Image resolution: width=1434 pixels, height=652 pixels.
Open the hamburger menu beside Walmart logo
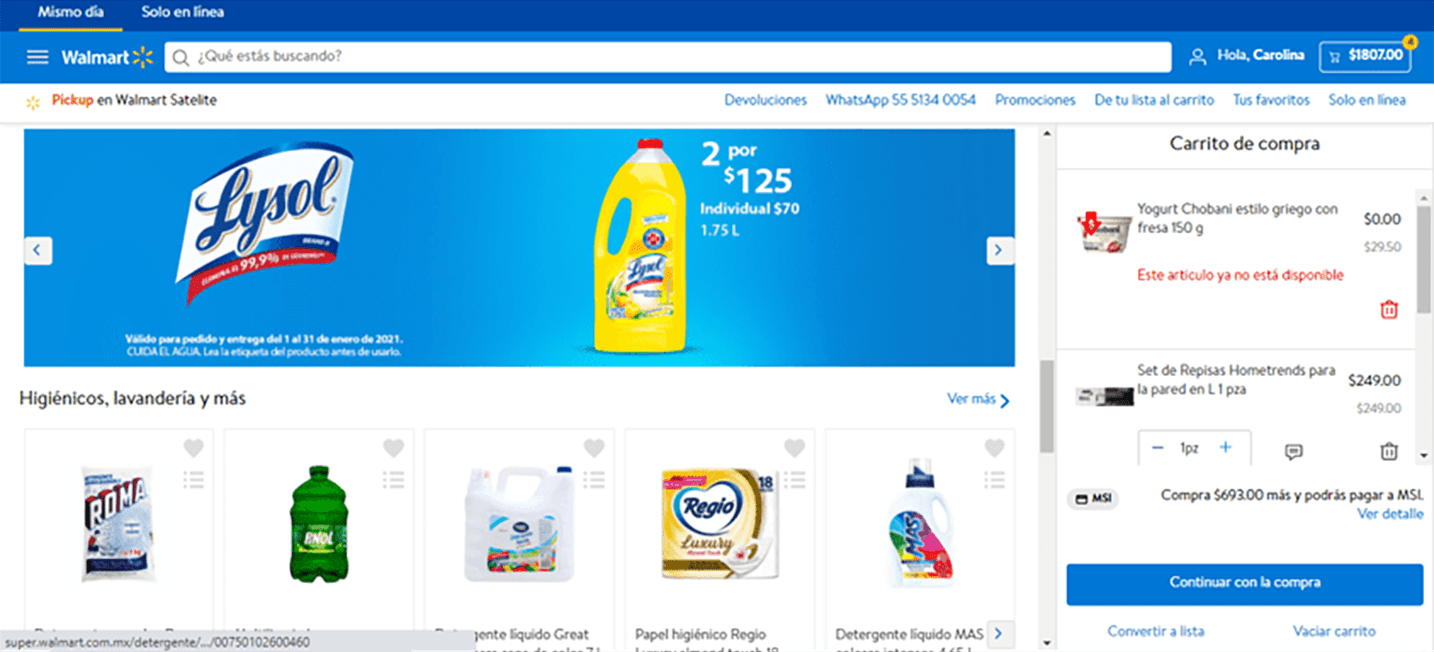click(37, 57)
